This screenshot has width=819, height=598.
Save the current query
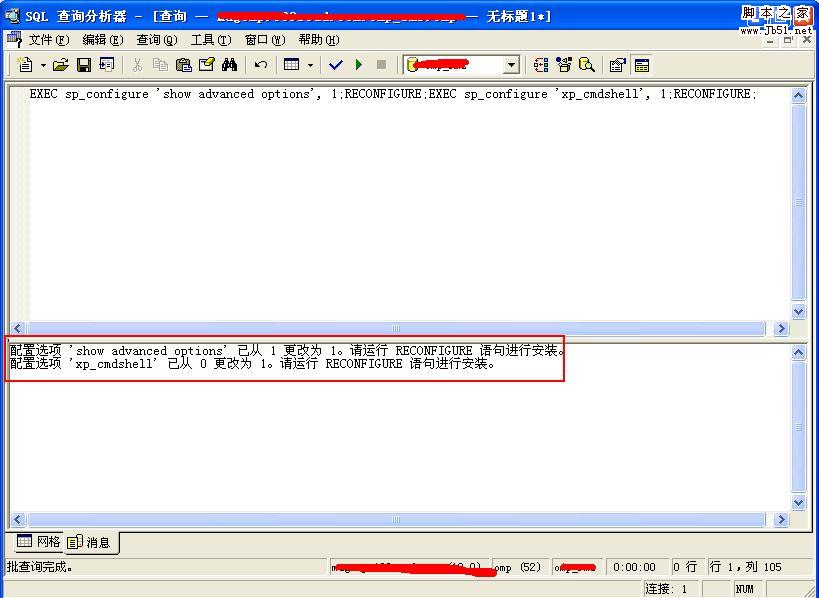click(85, 63)
